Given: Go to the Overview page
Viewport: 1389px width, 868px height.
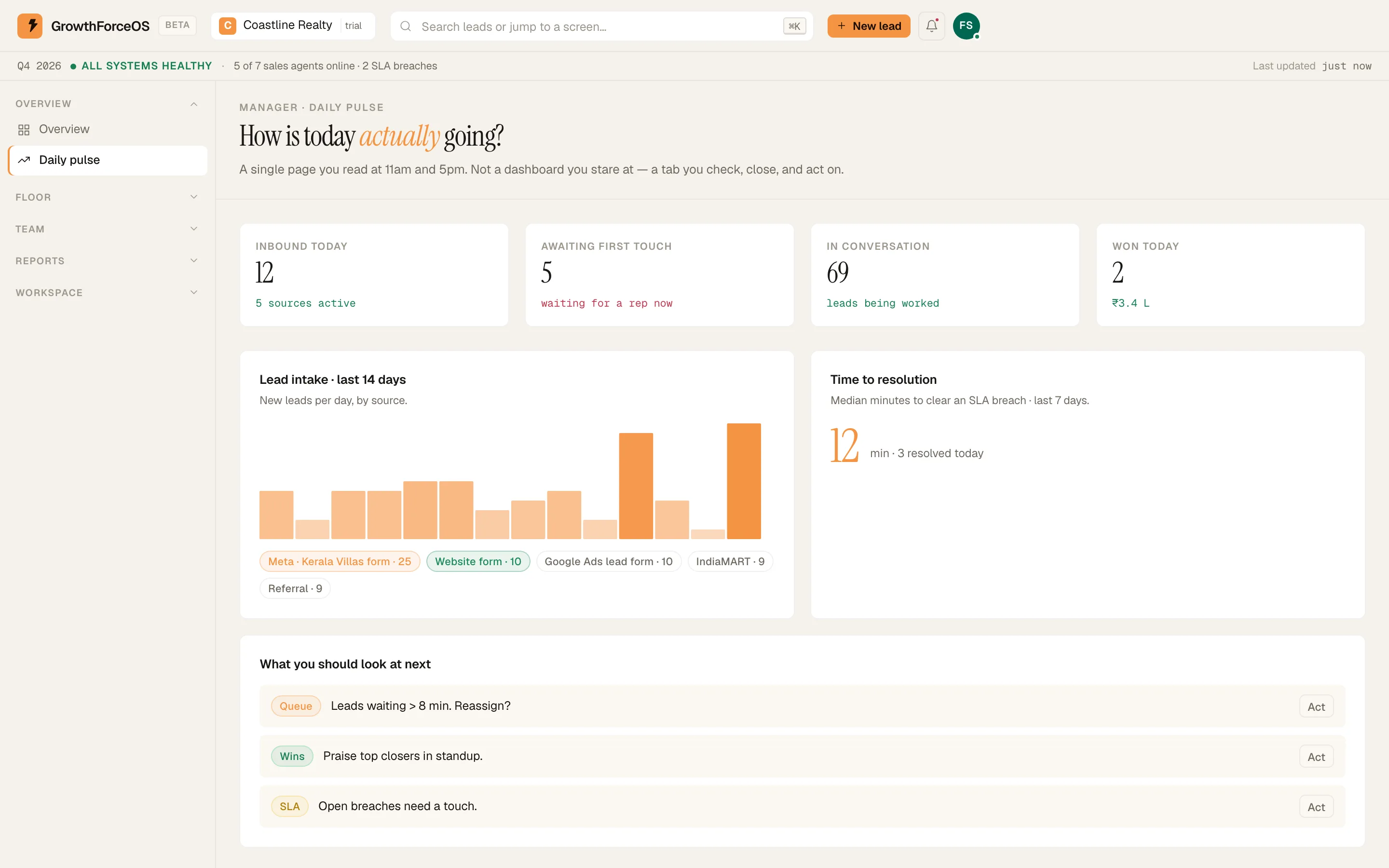Looking at the screenshot, I should point(108,130).
